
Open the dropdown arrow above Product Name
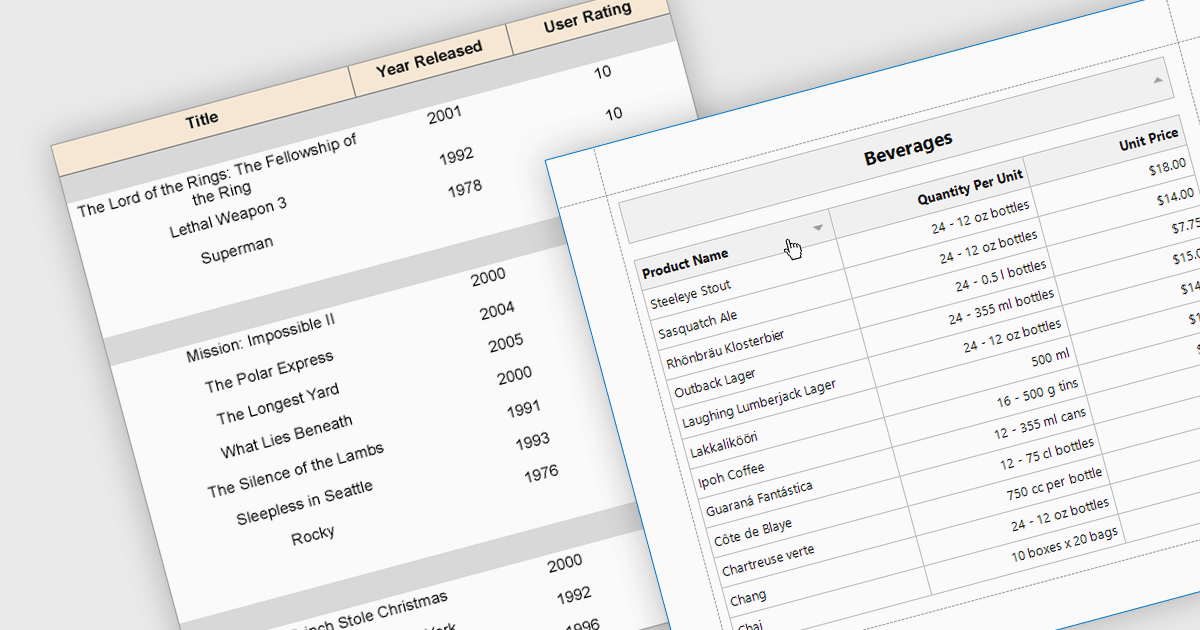coord(817,228)
